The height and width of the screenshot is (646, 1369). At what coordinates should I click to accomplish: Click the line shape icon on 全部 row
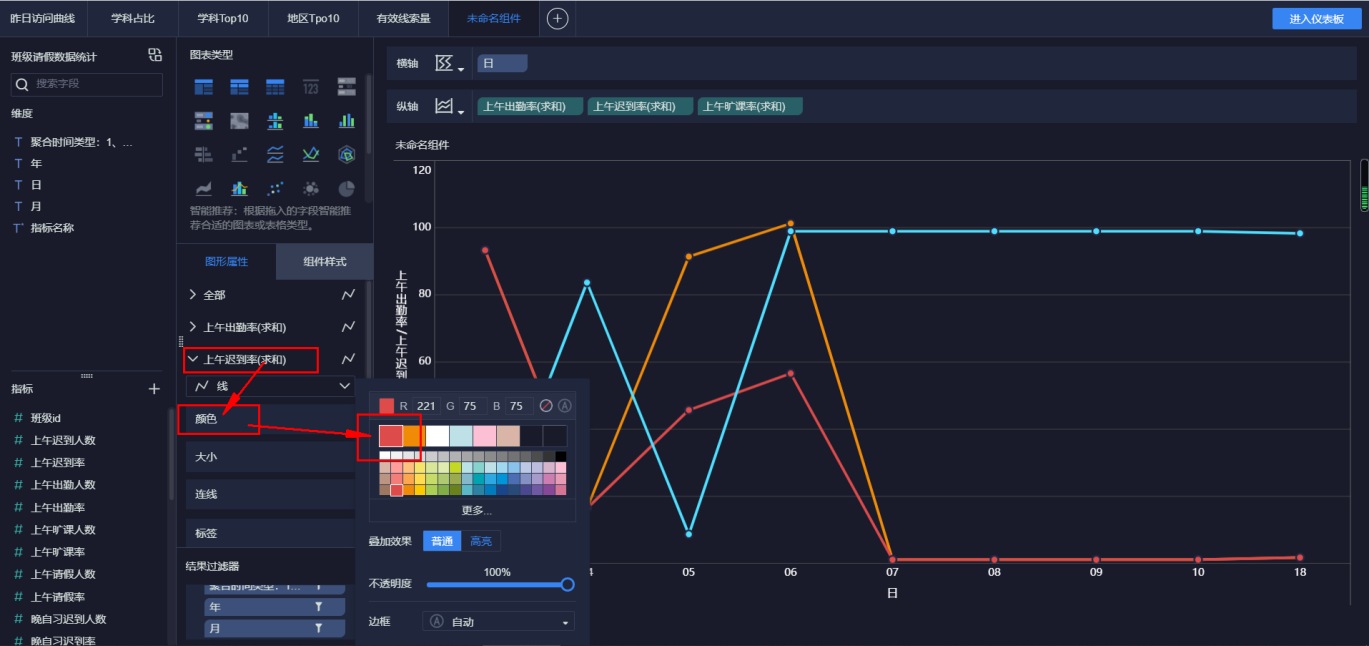point(348,295)
